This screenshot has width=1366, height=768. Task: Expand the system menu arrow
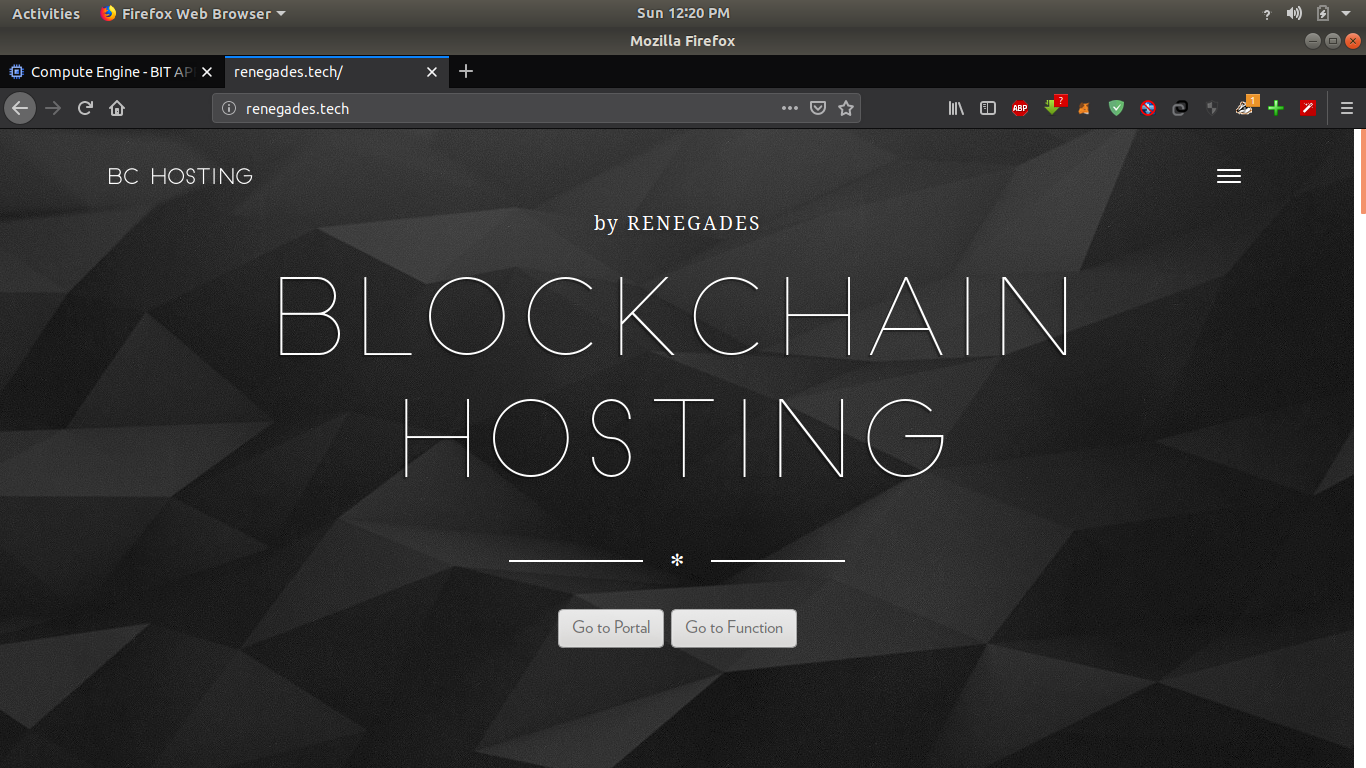point(1346,14)
